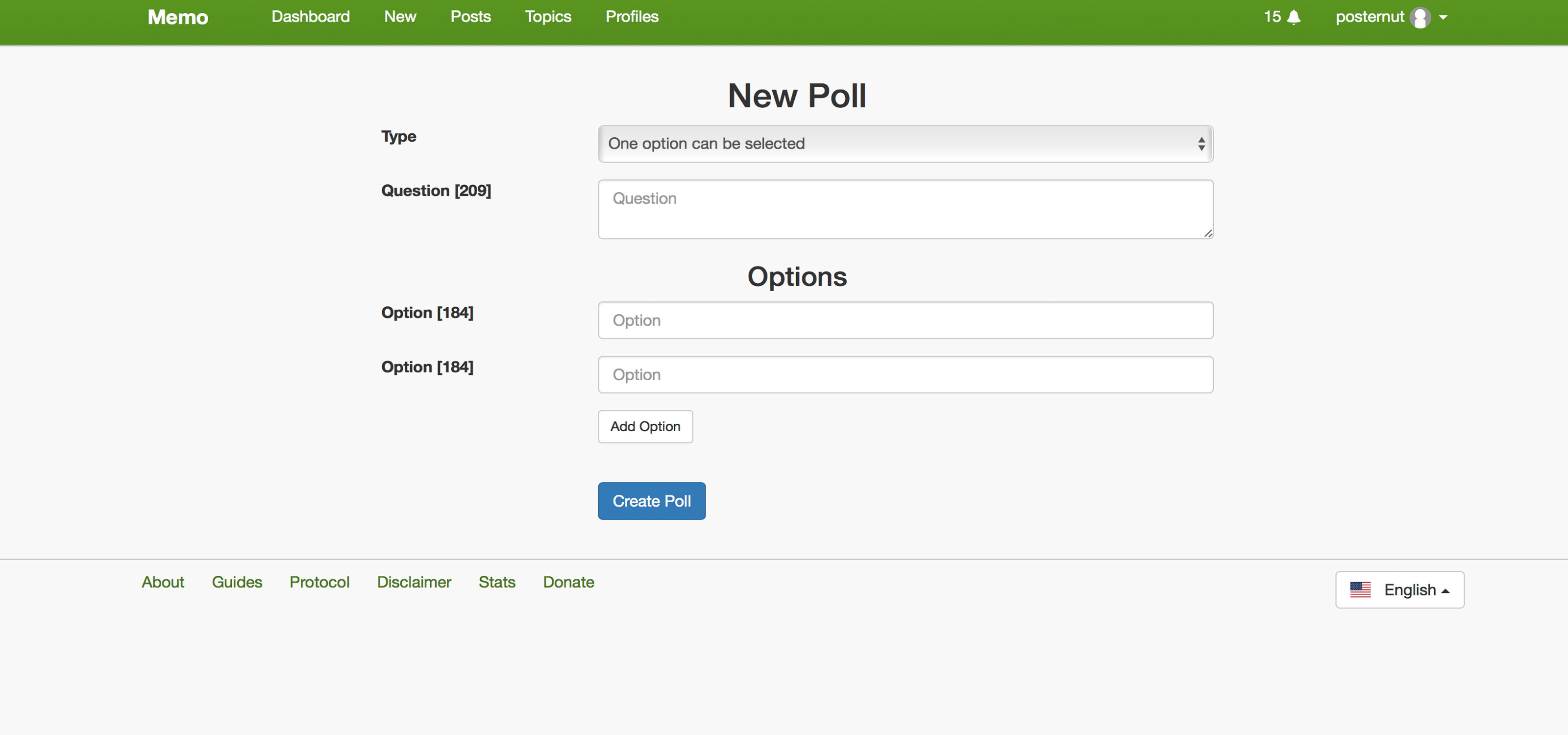Image resolution: width=1568 pixels, height=735 pixels.
Task: Click the first Option input field
Action: 906,320
